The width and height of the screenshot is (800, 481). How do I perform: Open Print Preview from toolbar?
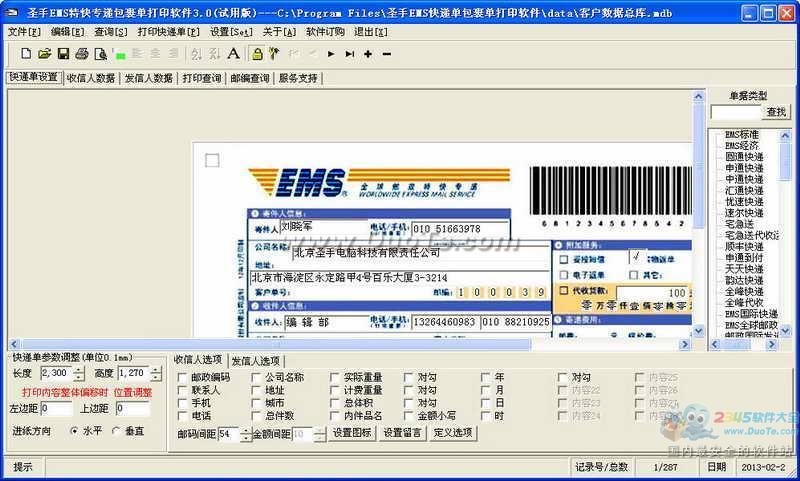pos(101,54)
